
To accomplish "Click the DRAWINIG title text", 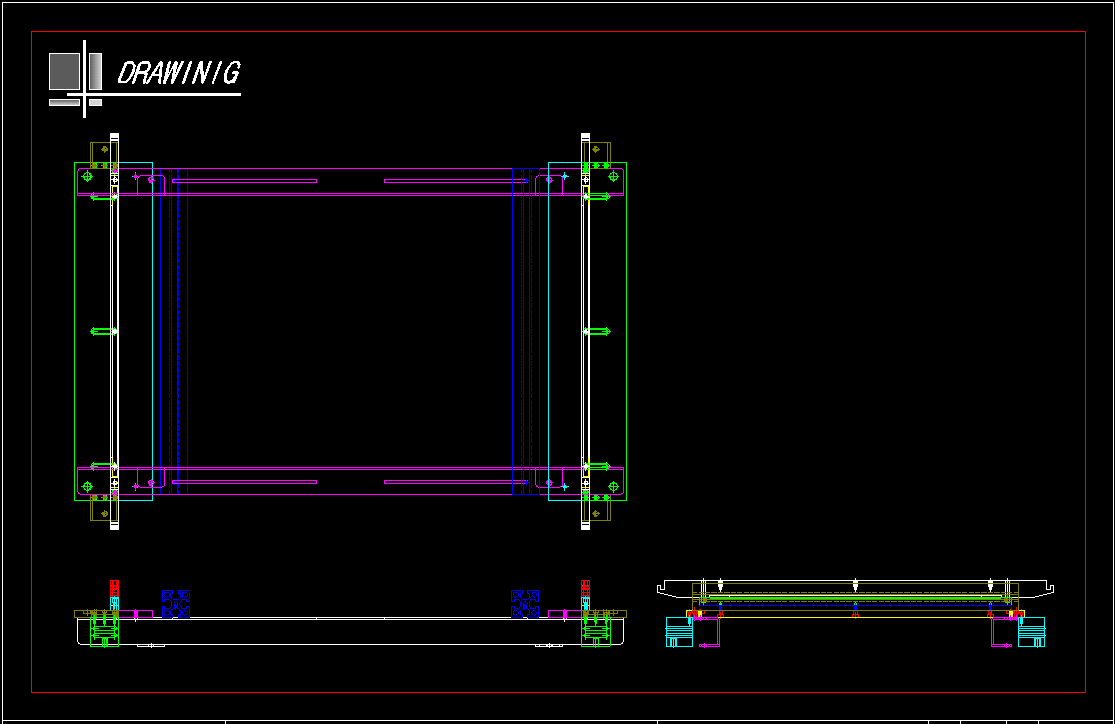I will pyautogui.click(x=178, y=73).
